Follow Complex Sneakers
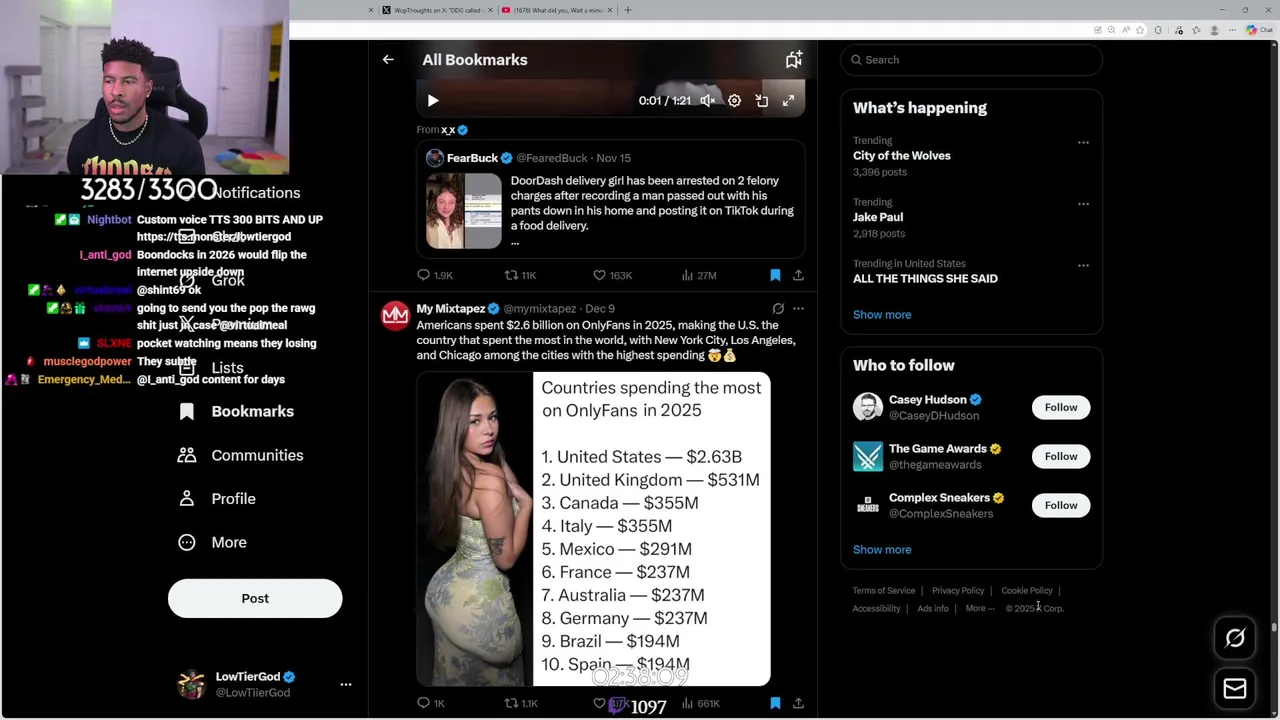Viewport: 1280px width, 720px height. 1061,505
